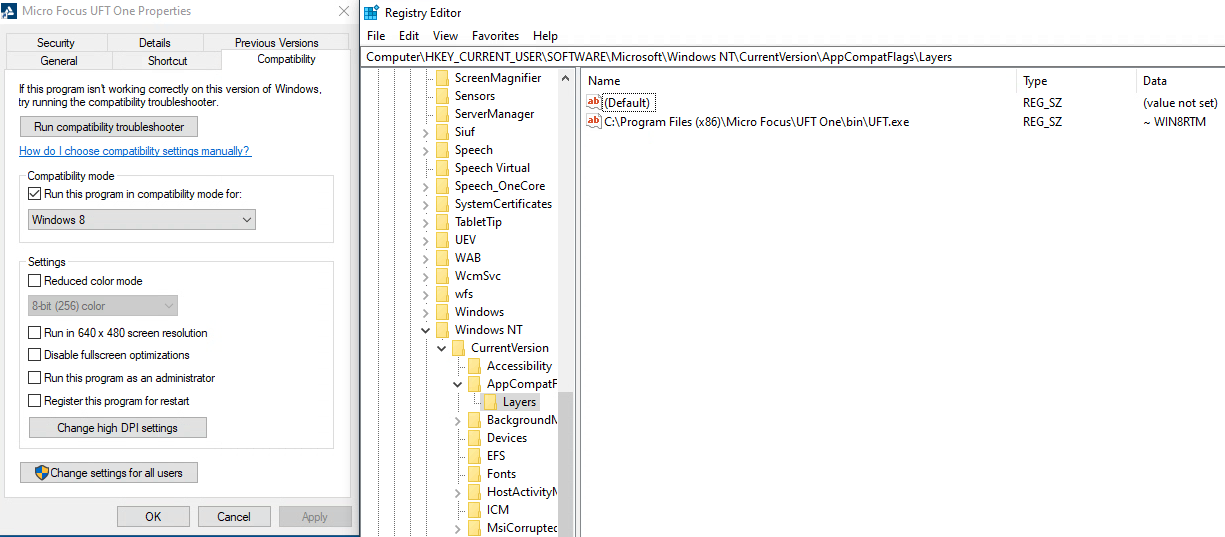Click Run compatibility troubleshooter button
The image size is (1225, 537).
(109, 127)
